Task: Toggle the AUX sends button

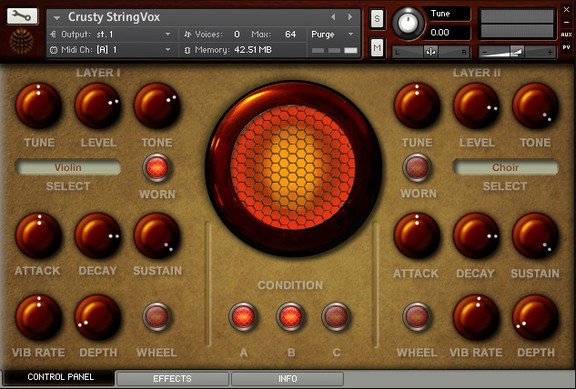Action: tap(566, 35)
